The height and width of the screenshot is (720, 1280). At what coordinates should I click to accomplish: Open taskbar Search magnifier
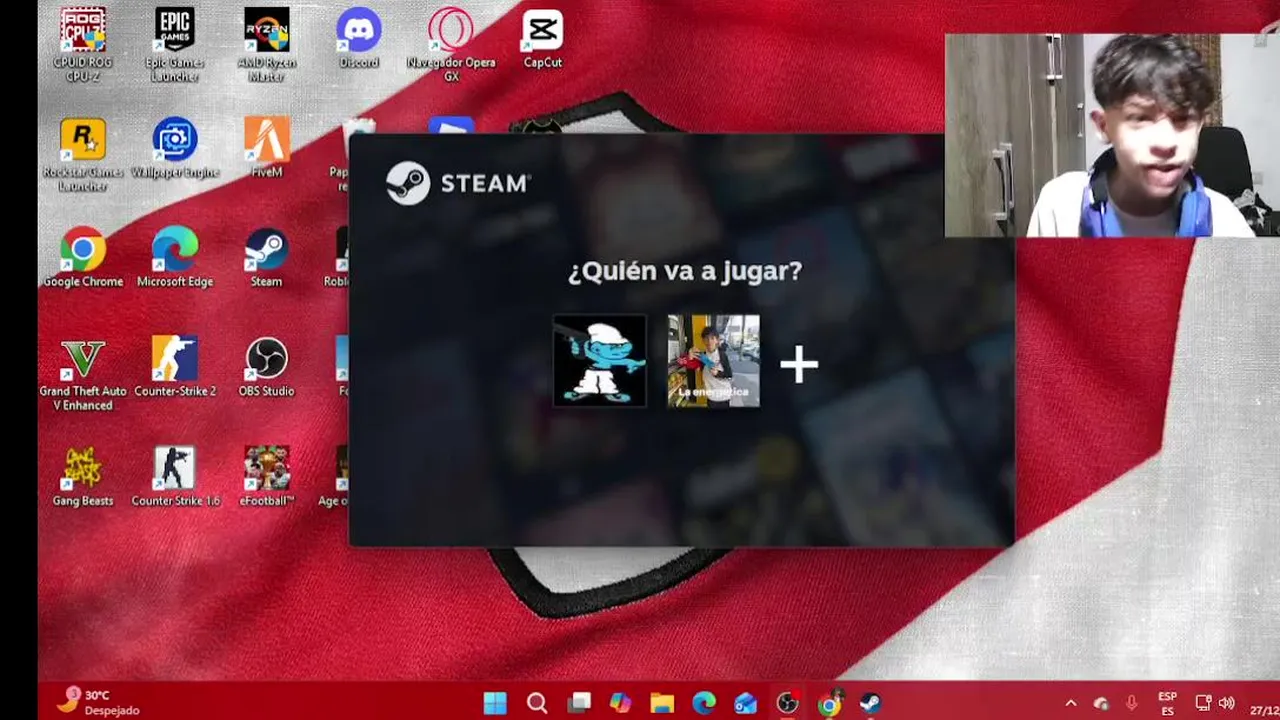[x=537, y=703]
